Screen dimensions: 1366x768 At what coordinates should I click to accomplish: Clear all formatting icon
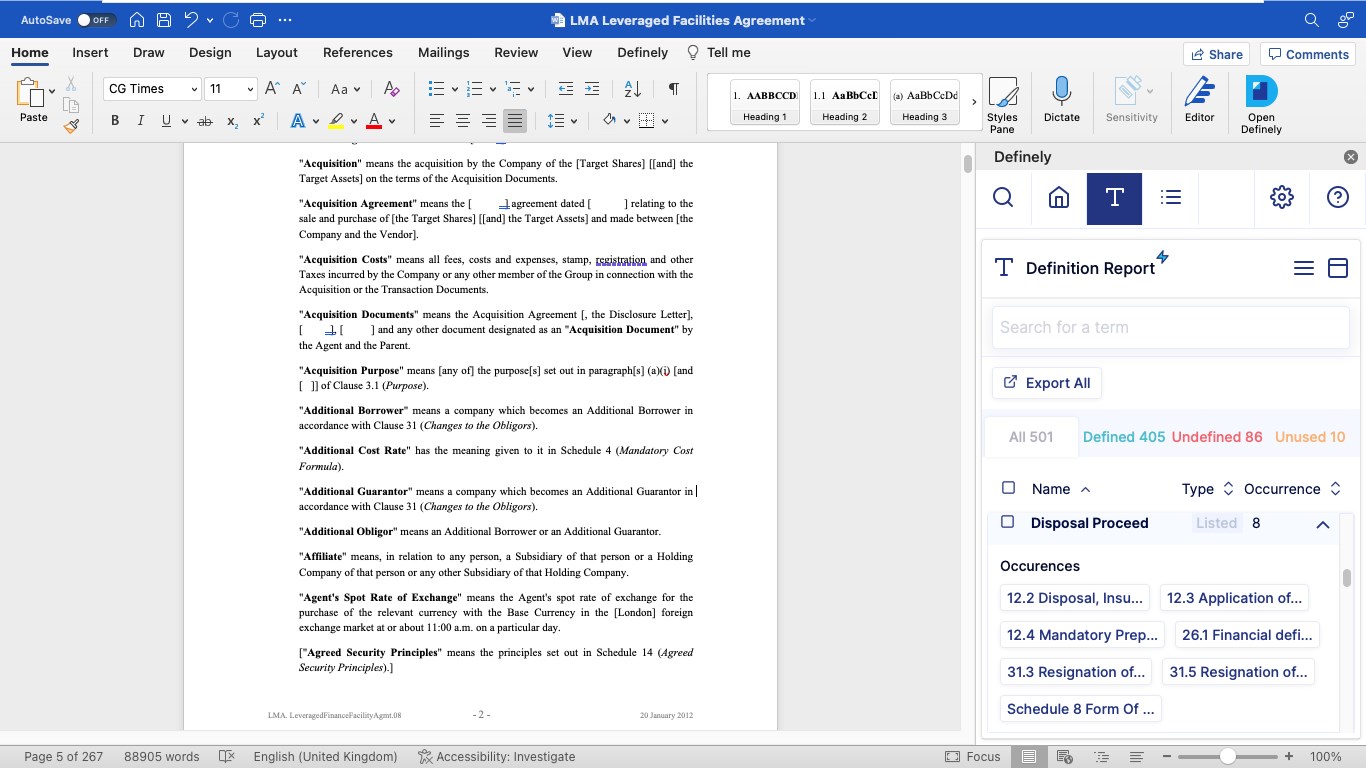pyautogui.click(x=392, y=89)
